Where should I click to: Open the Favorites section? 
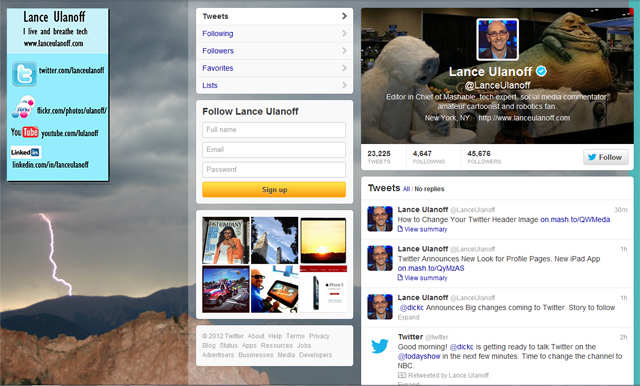274,68
